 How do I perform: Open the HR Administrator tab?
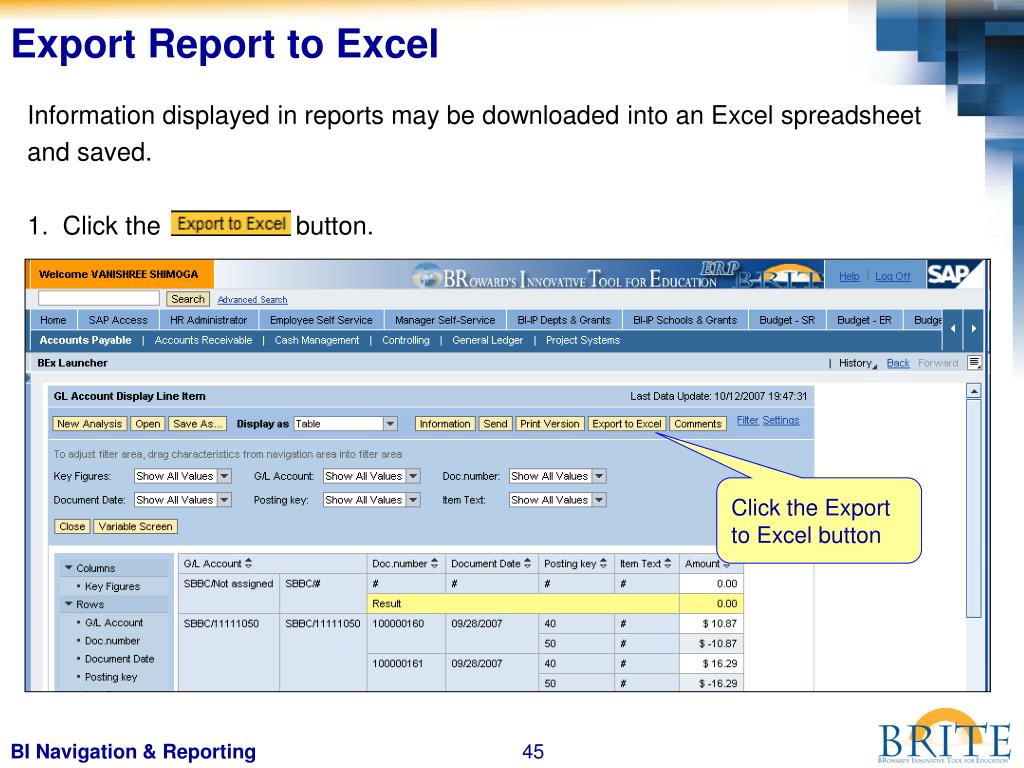pyautogui.click(x=208, y=320)
